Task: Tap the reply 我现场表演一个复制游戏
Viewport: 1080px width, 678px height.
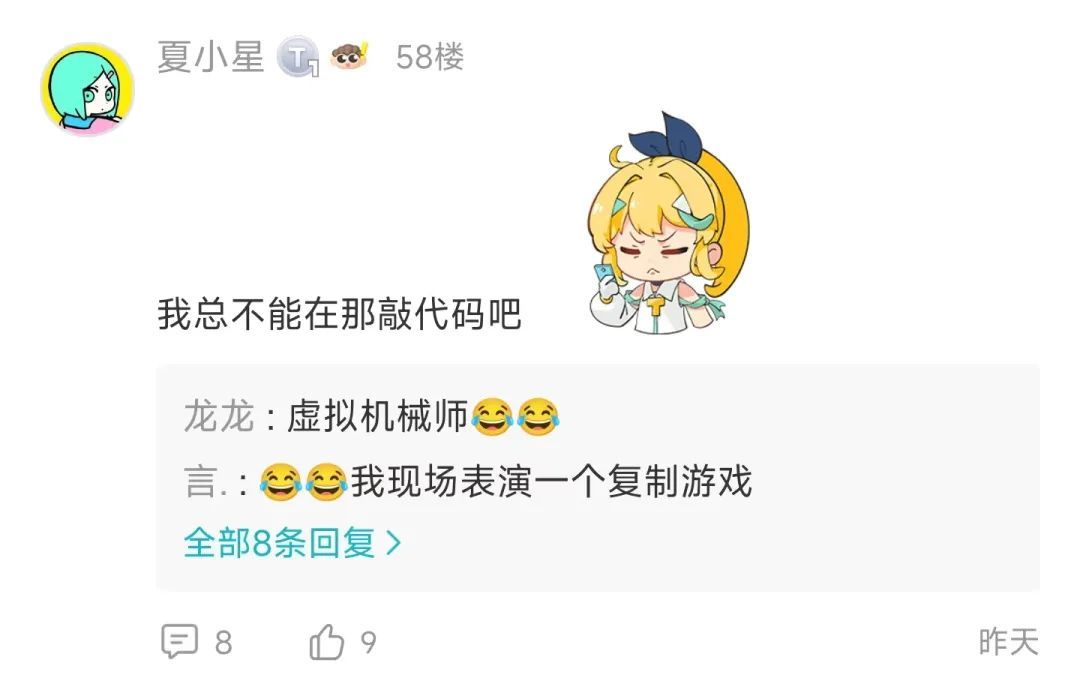Action: click(551, 481)
